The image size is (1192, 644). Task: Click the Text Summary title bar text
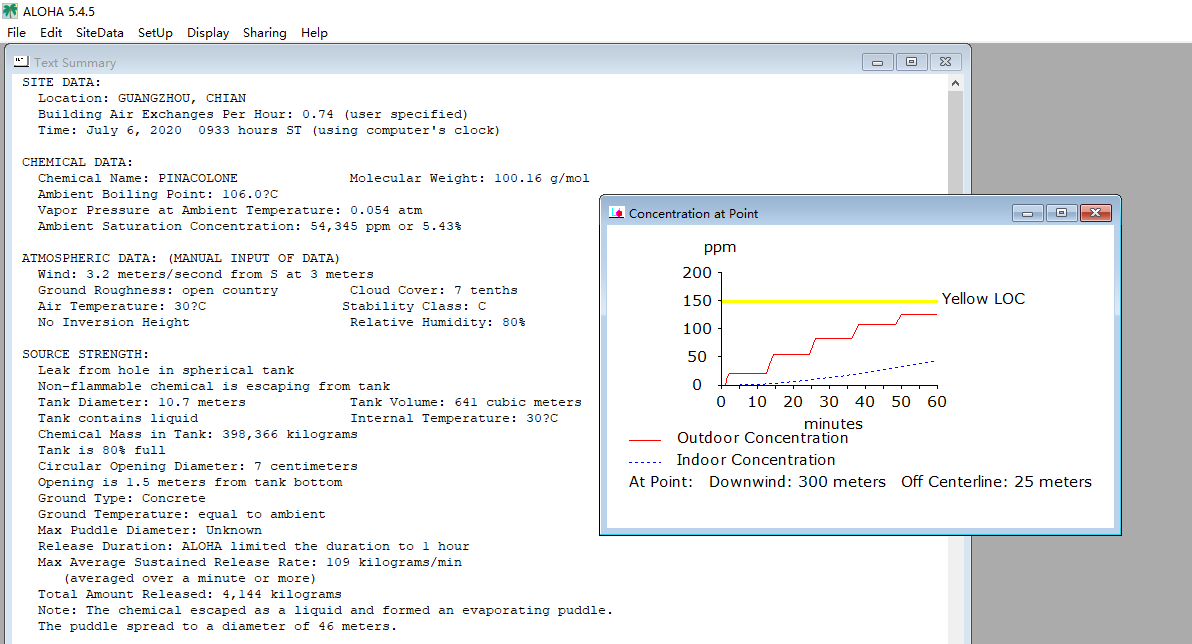coord(74,62)
